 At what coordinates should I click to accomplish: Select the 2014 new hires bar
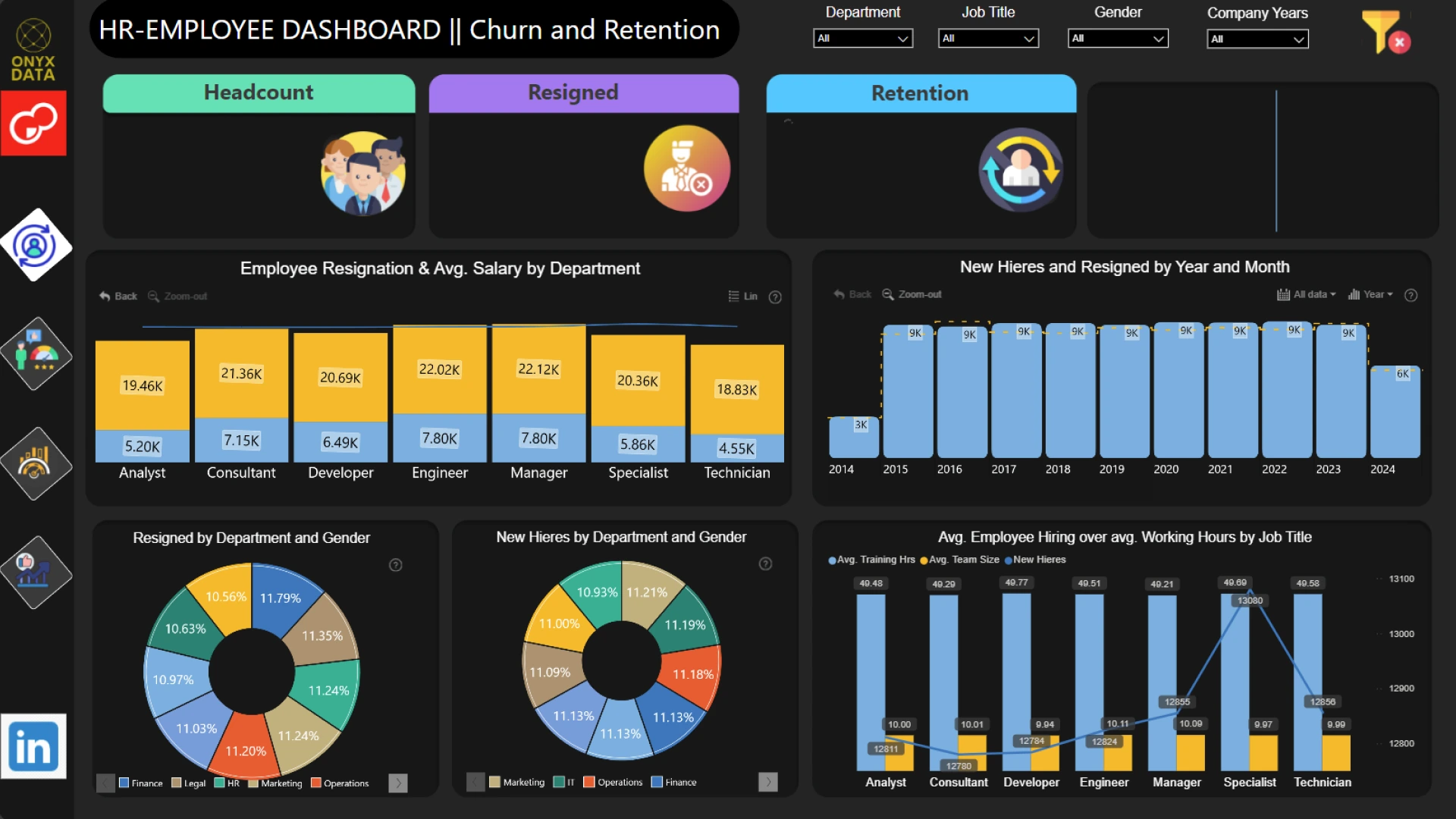(854, 437)
